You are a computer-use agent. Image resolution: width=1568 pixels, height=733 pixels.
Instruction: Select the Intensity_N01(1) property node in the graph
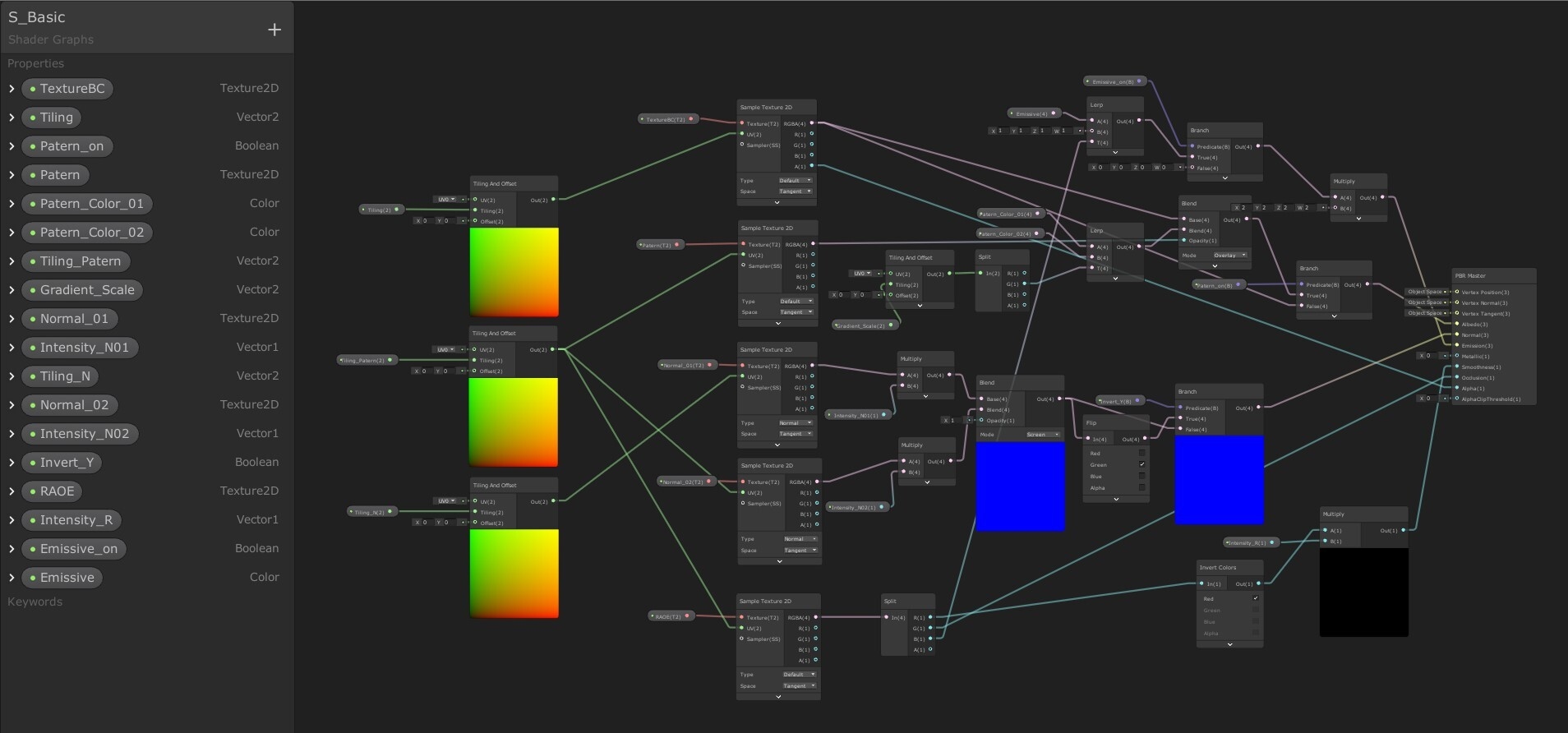click(x=858, y=415)
